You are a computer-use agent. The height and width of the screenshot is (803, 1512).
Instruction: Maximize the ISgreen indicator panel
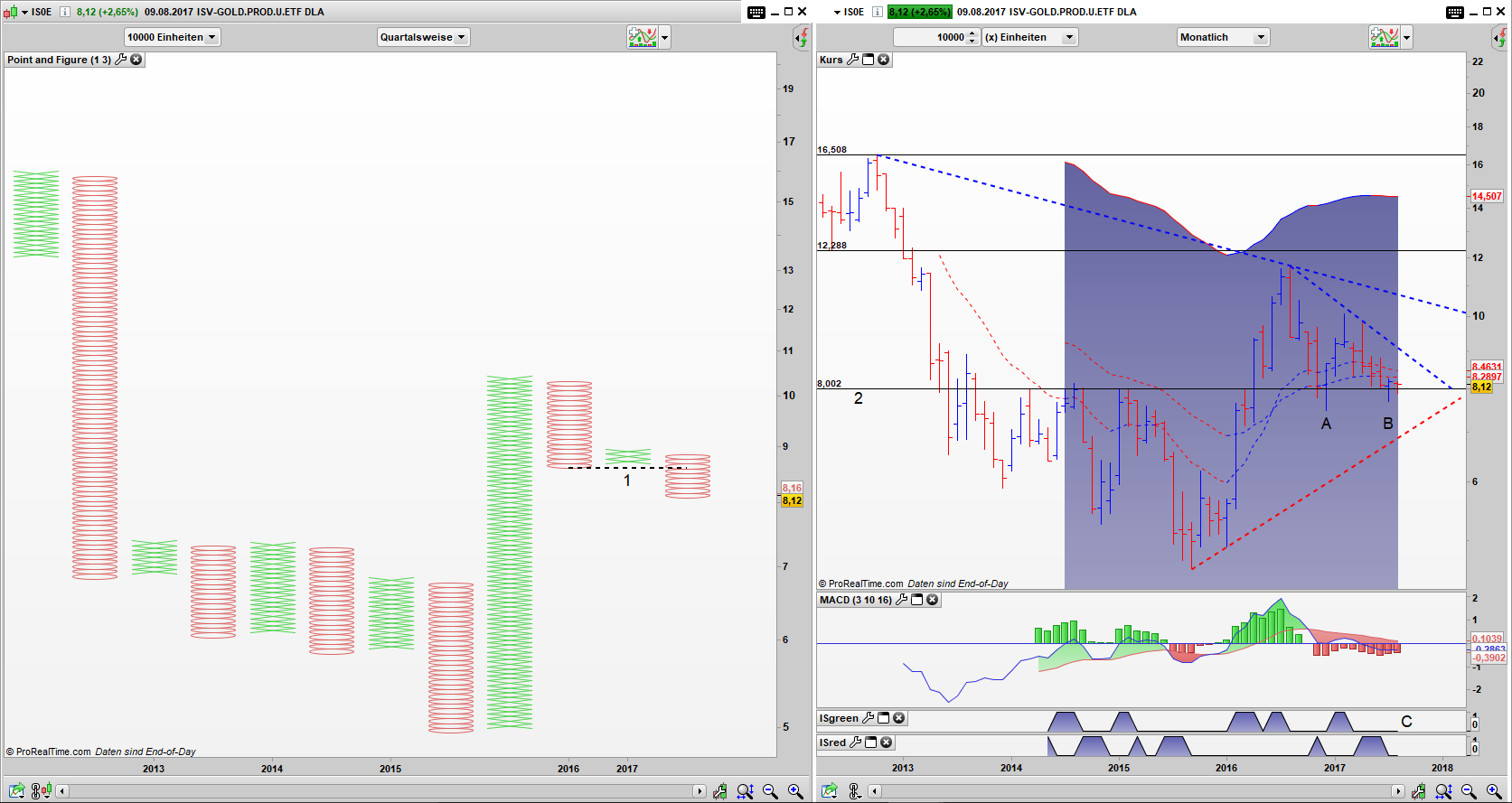tap(883, 718)
